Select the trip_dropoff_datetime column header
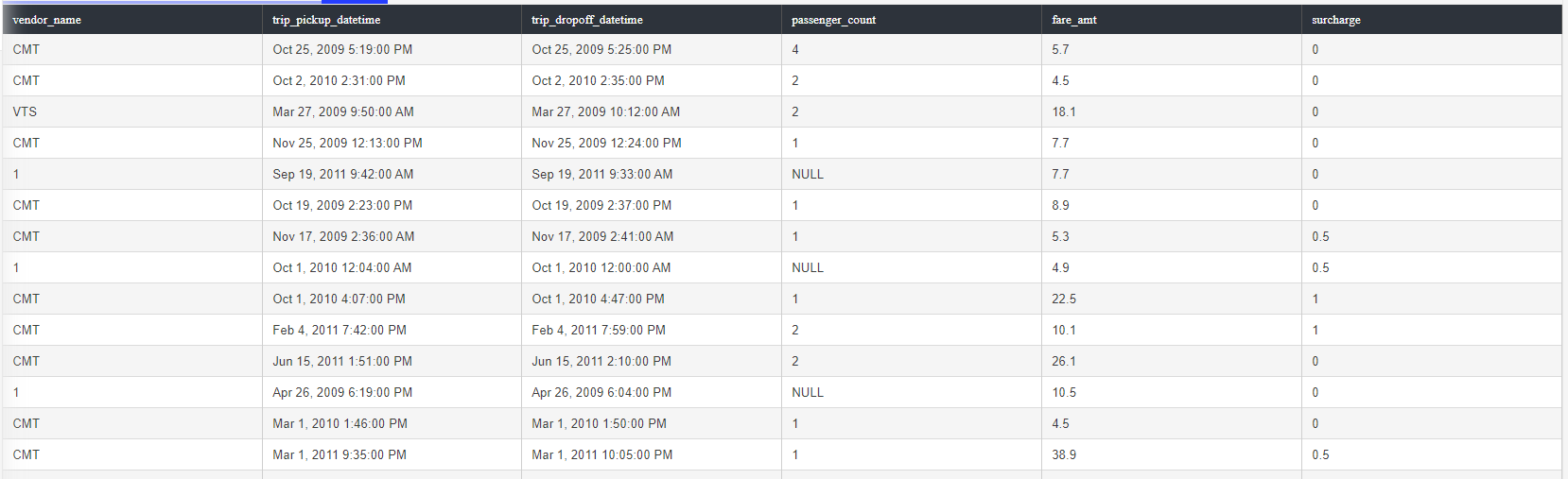Viewport: 1568px width, 479px height. (x=652, y=20)
